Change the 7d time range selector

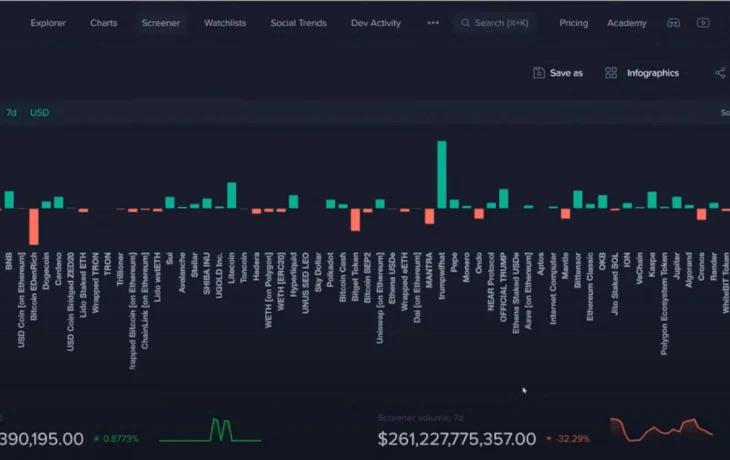(11, 113)
